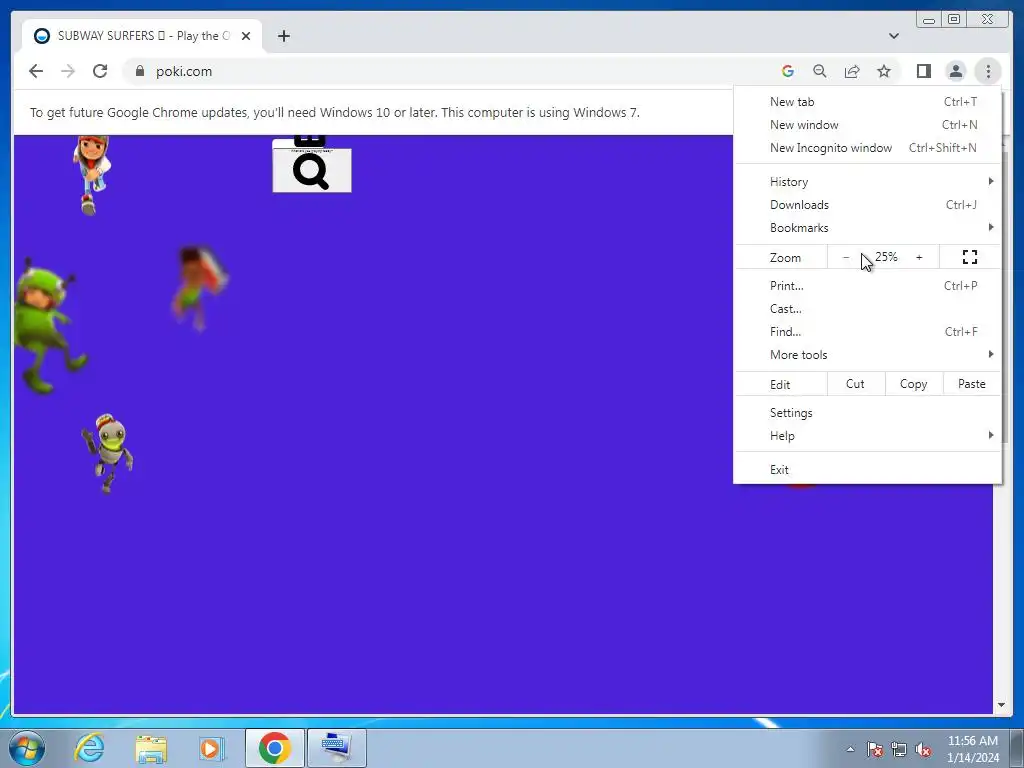Expand the Bookmarks submenu
The height and width of the screenshot is (768, 1024).
pyautogui.click(x=867, y=227)
